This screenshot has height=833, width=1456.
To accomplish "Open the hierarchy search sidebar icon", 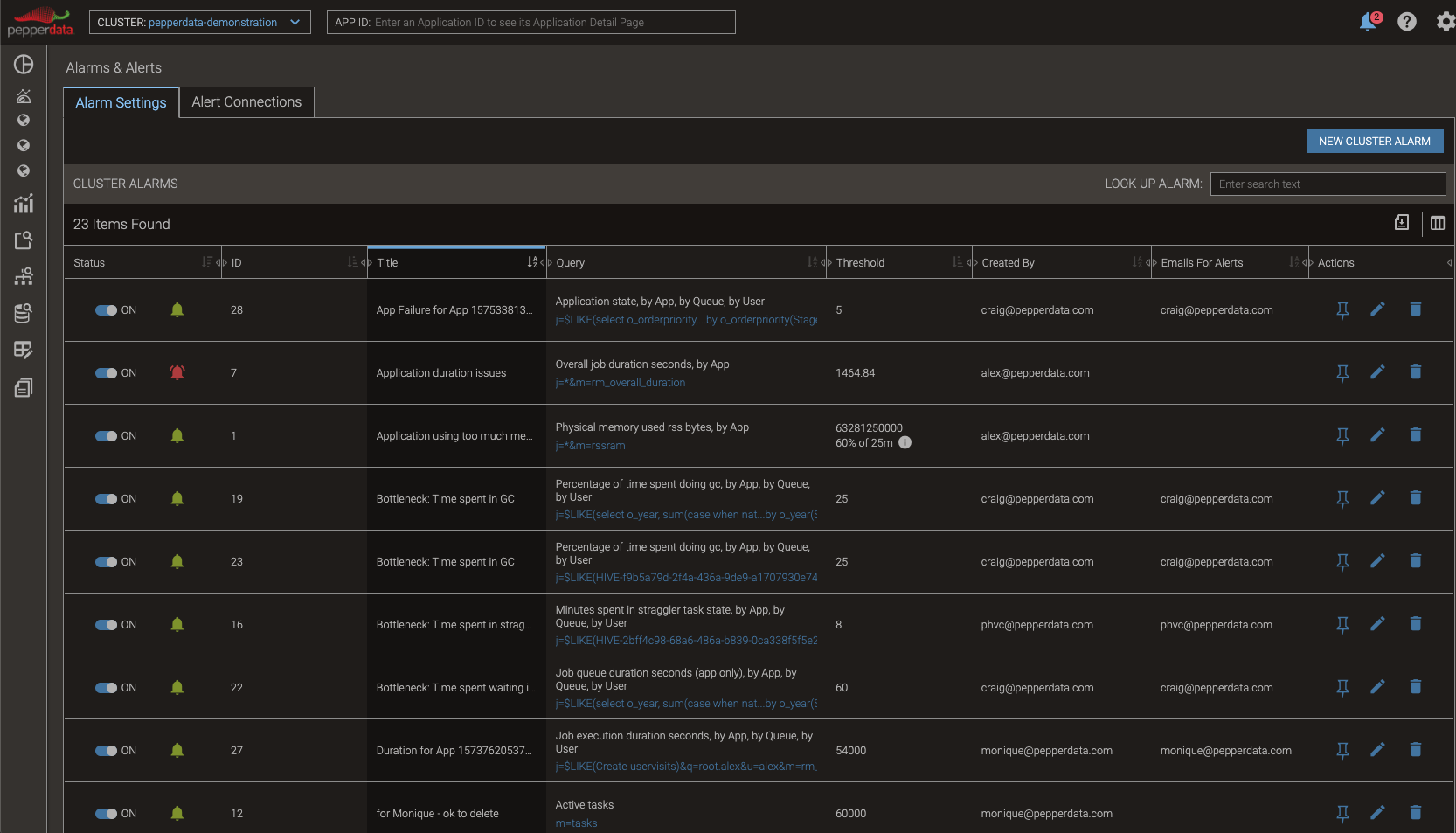I will tap(24, 276).
